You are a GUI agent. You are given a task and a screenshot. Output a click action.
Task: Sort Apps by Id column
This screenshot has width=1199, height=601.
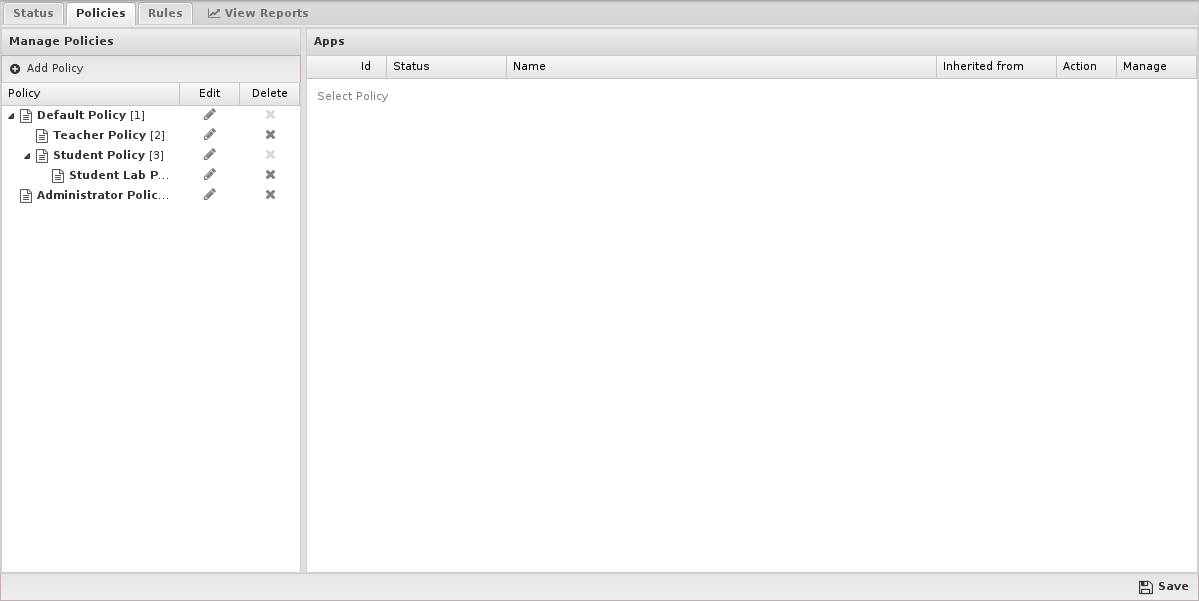tap(346, 67)
